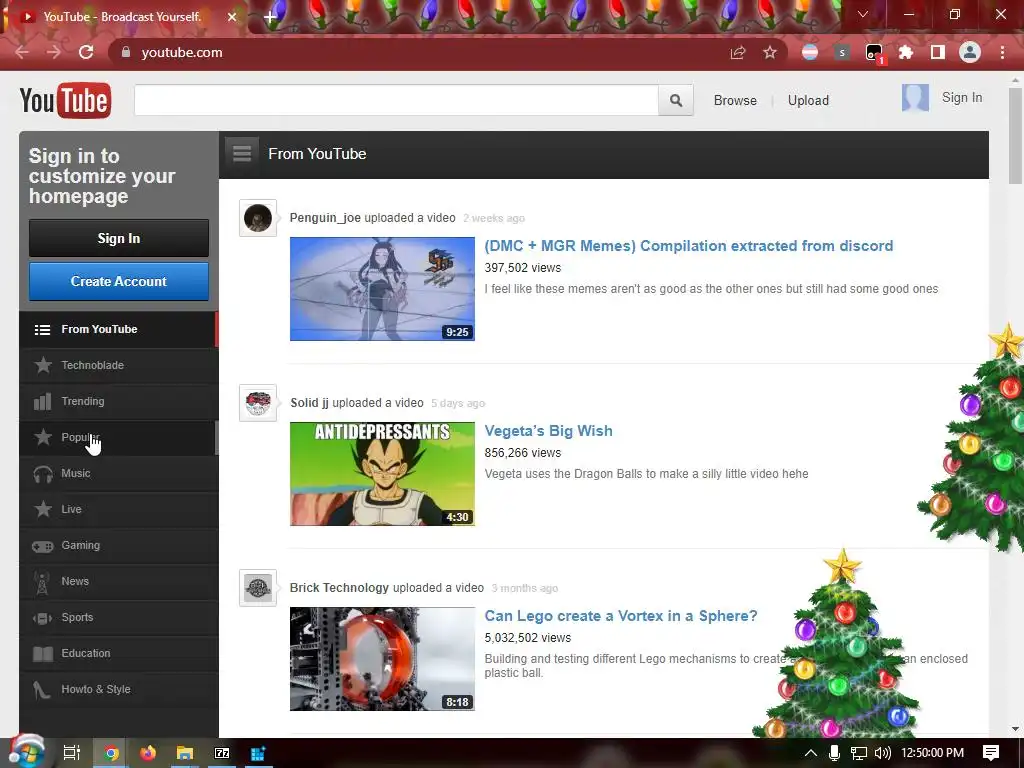The width and height of the screenshot is (1024, 768).
Task: Click Browse link in header
Action: click(735, 101)
